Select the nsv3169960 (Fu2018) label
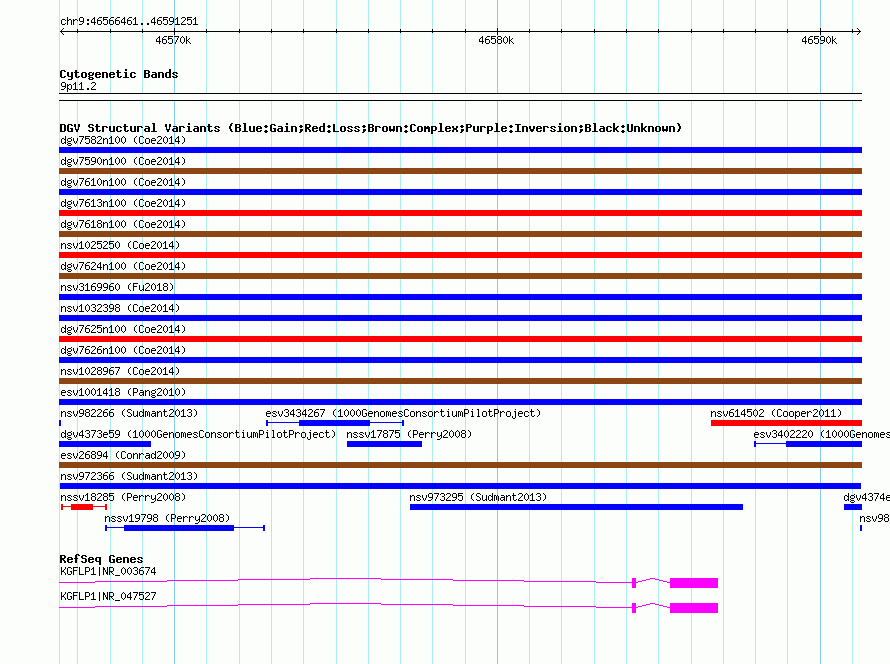Viewport: 890px width, 664px height. coord(117,287)
